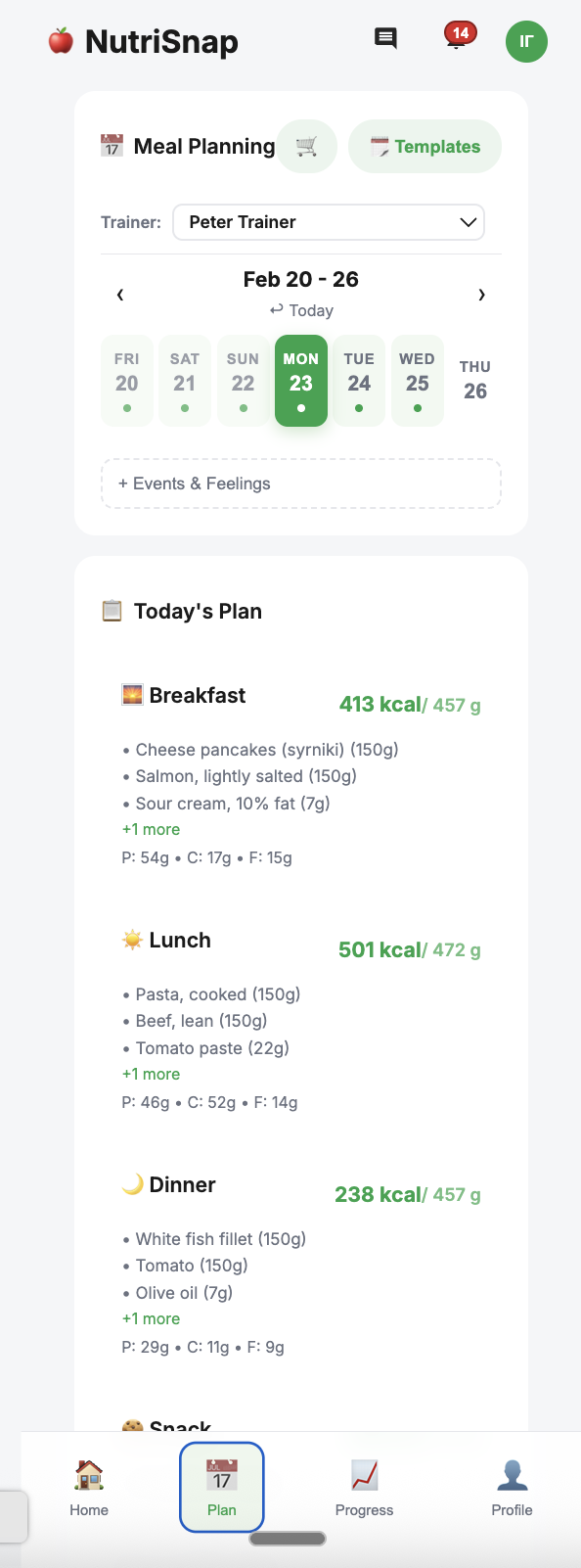
Task: Select Saturday 21 in the week strip
Action: pos(184,380)
